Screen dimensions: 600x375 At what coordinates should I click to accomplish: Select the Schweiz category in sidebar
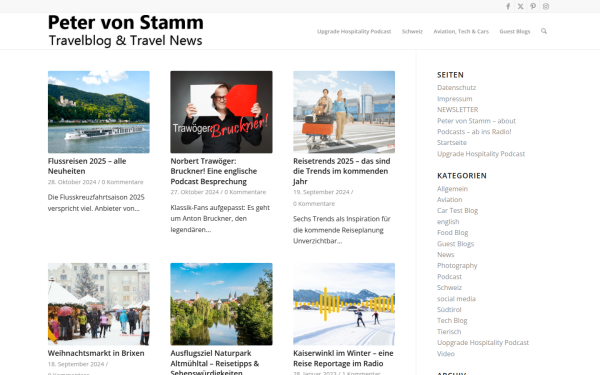click(450, 287)
